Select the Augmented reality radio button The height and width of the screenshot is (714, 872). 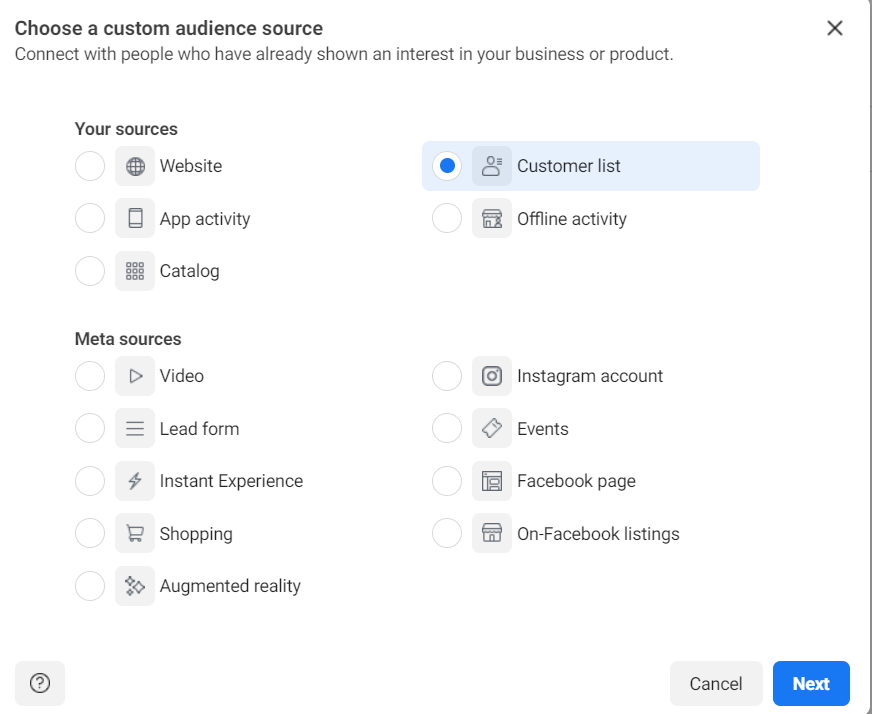click(x=90, y=586)
